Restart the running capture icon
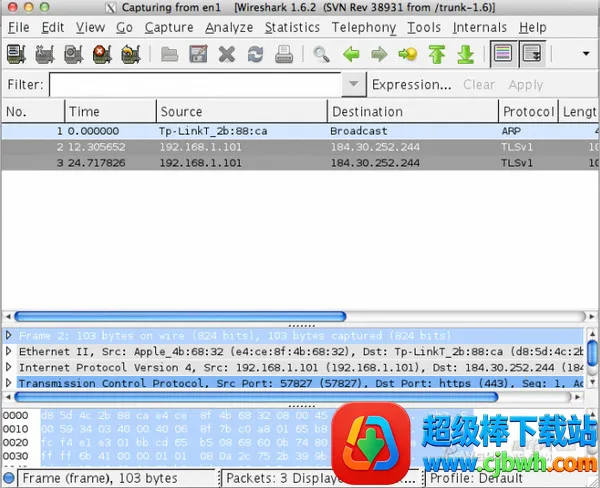The image size is (600, 488). (x=131, y=54)
